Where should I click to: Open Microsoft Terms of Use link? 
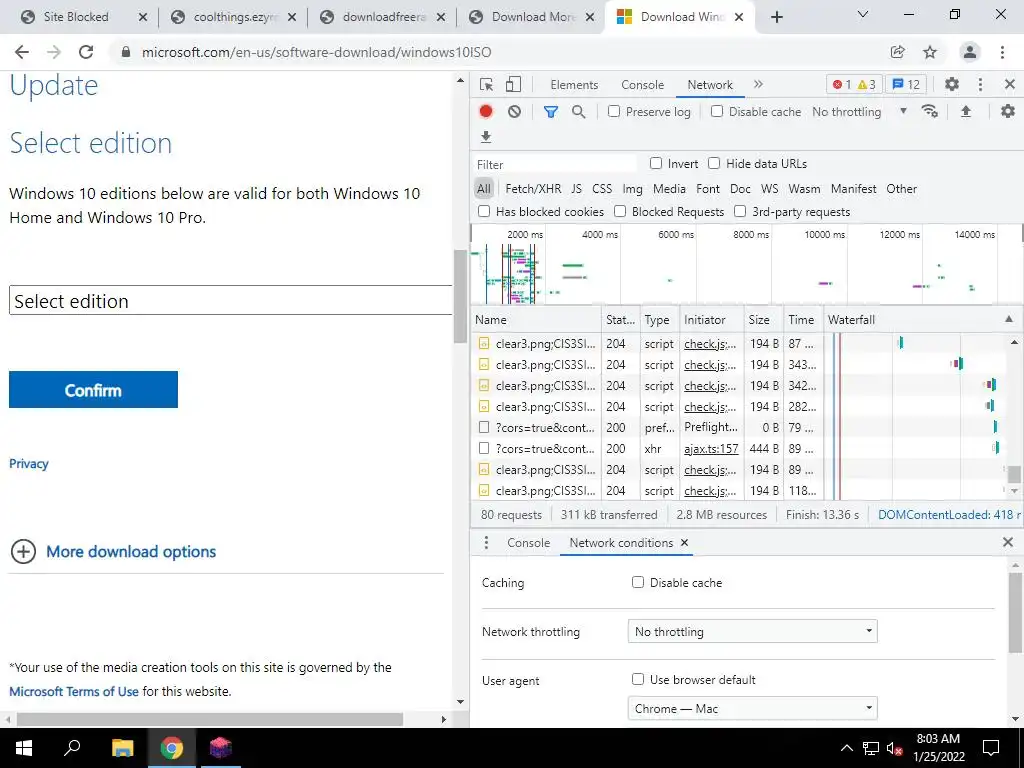(x=74, y=691)
